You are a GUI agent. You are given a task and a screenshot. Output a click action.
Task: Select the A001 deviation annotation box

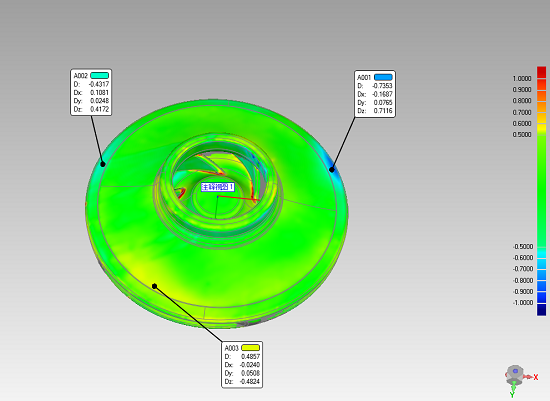click(375, 94)
